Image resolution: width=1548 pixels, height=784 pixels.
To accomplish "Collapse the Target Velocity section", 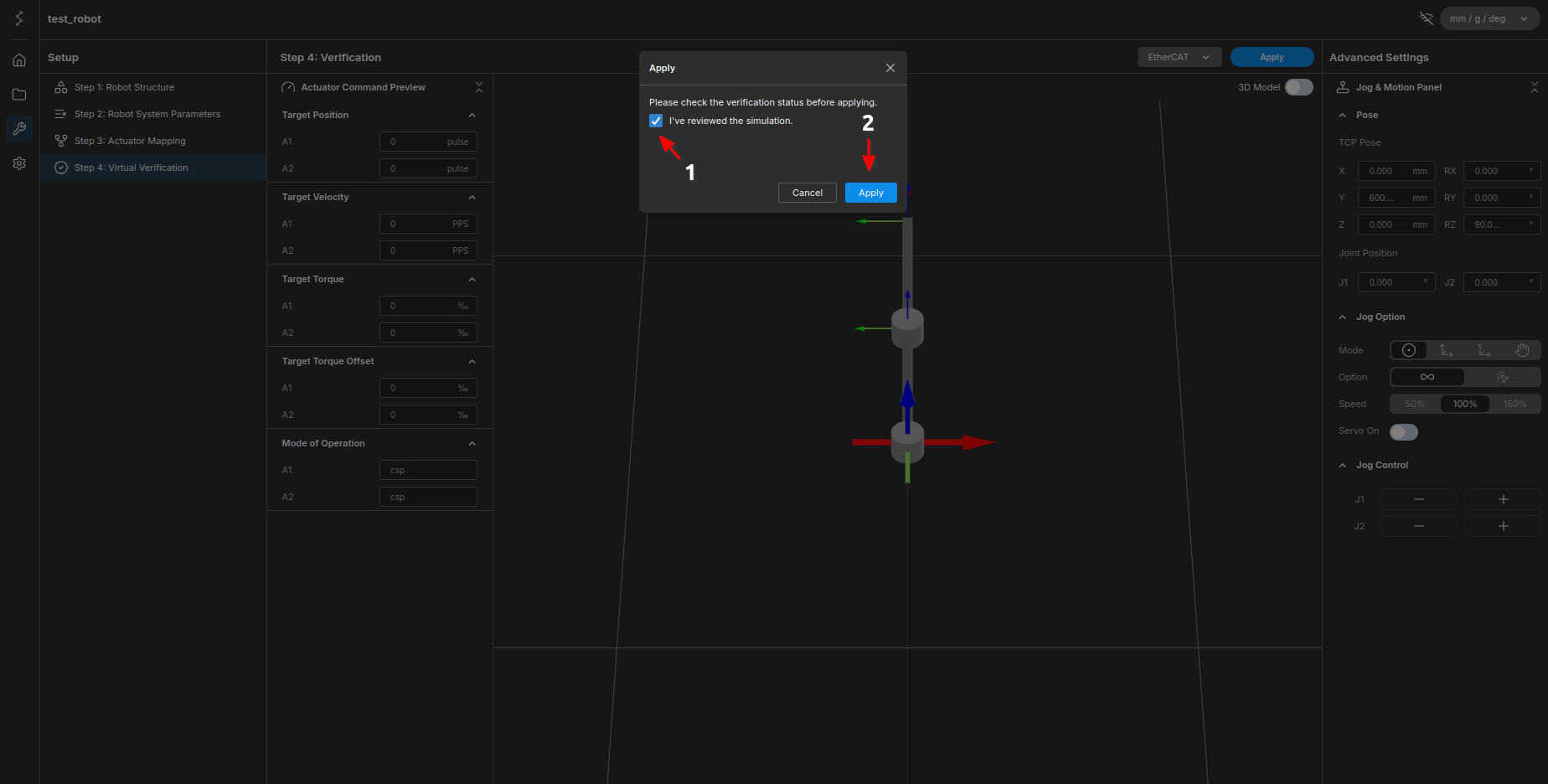I will click(x=472, y=198).
